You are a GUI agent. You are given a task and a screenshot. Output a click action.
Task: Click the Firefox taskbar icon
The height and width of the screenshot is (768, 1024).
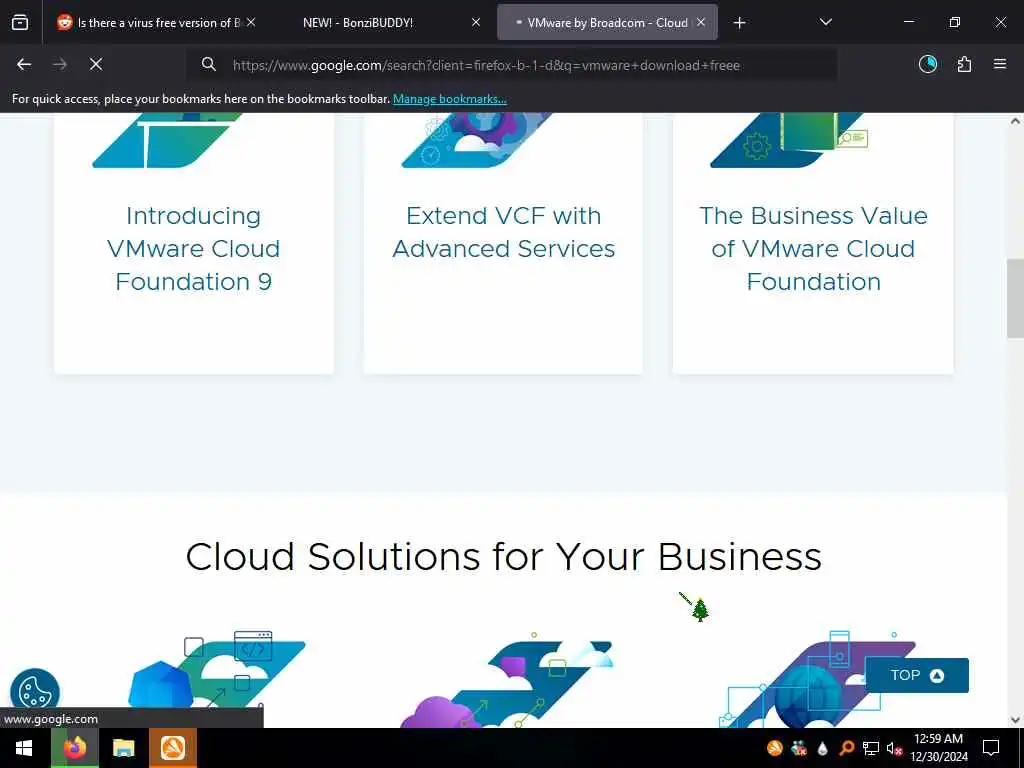[x=74, y=748]
